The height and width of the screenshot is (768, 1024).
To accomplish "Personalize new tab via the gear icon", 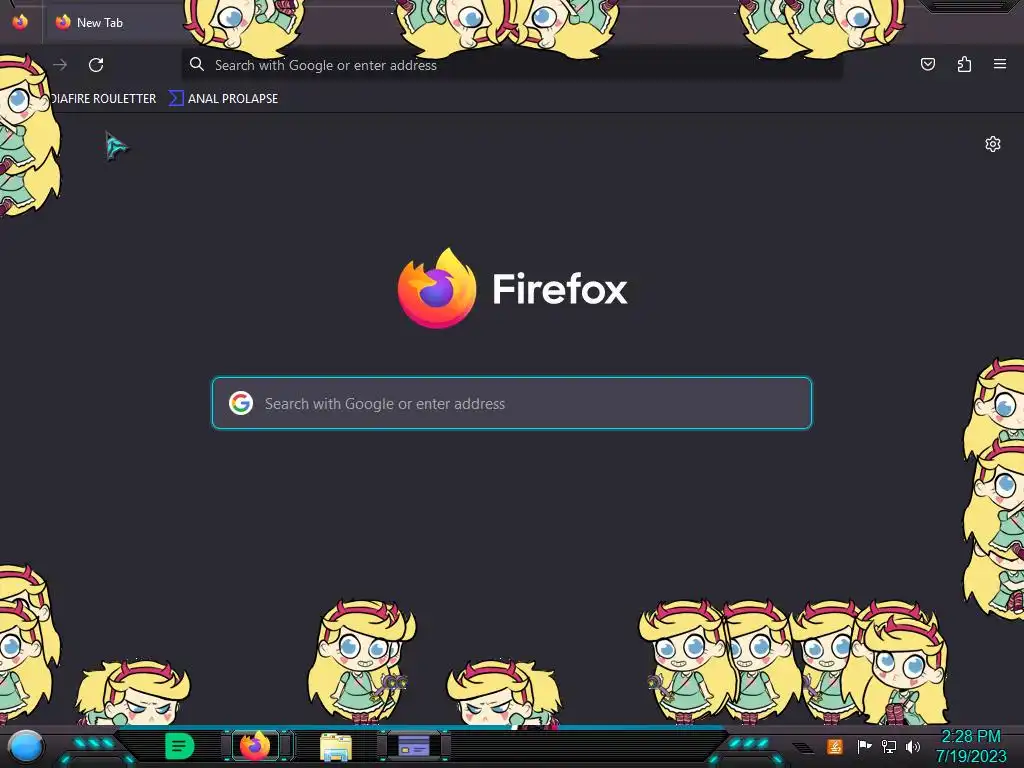I will coord(993,144).
